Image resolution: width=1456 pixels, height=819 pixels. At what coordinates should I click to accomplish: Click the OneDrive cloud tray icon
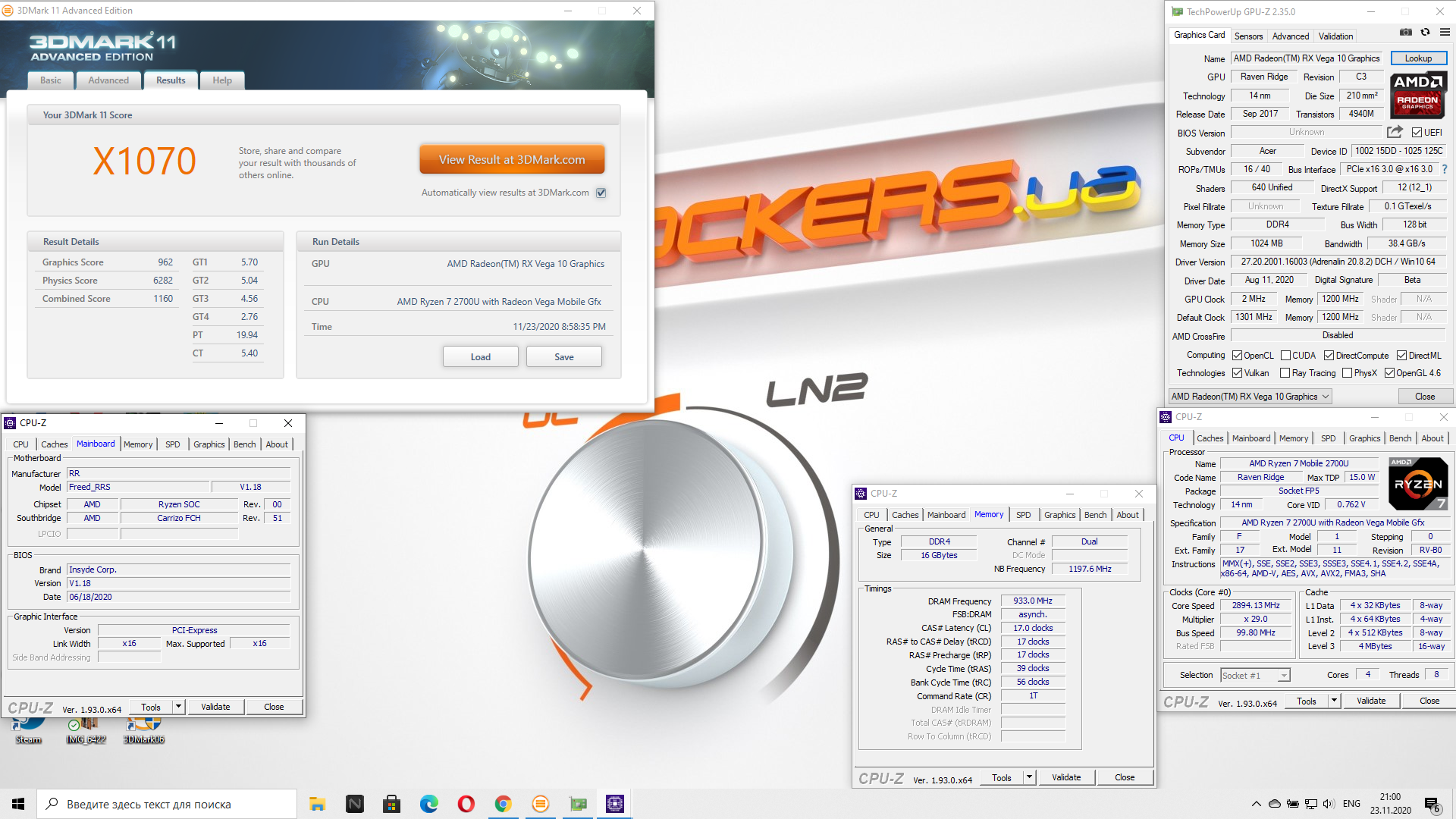[x=1275, y=804]
